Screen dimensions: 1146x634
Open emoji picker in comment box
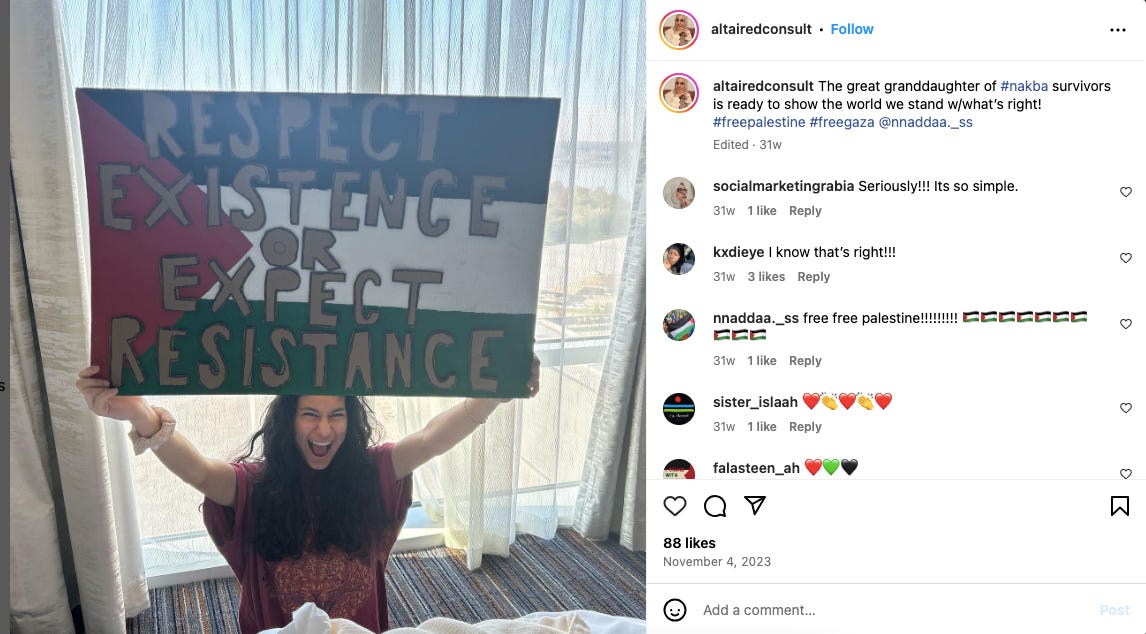675,610
